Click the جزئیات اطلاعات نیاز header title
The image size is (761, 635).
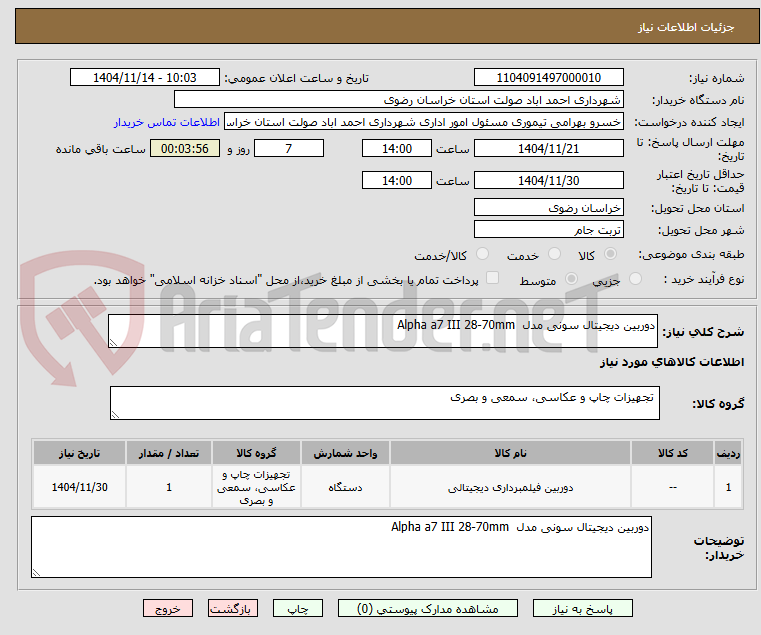pyautogui.click(x=686, y=27)
